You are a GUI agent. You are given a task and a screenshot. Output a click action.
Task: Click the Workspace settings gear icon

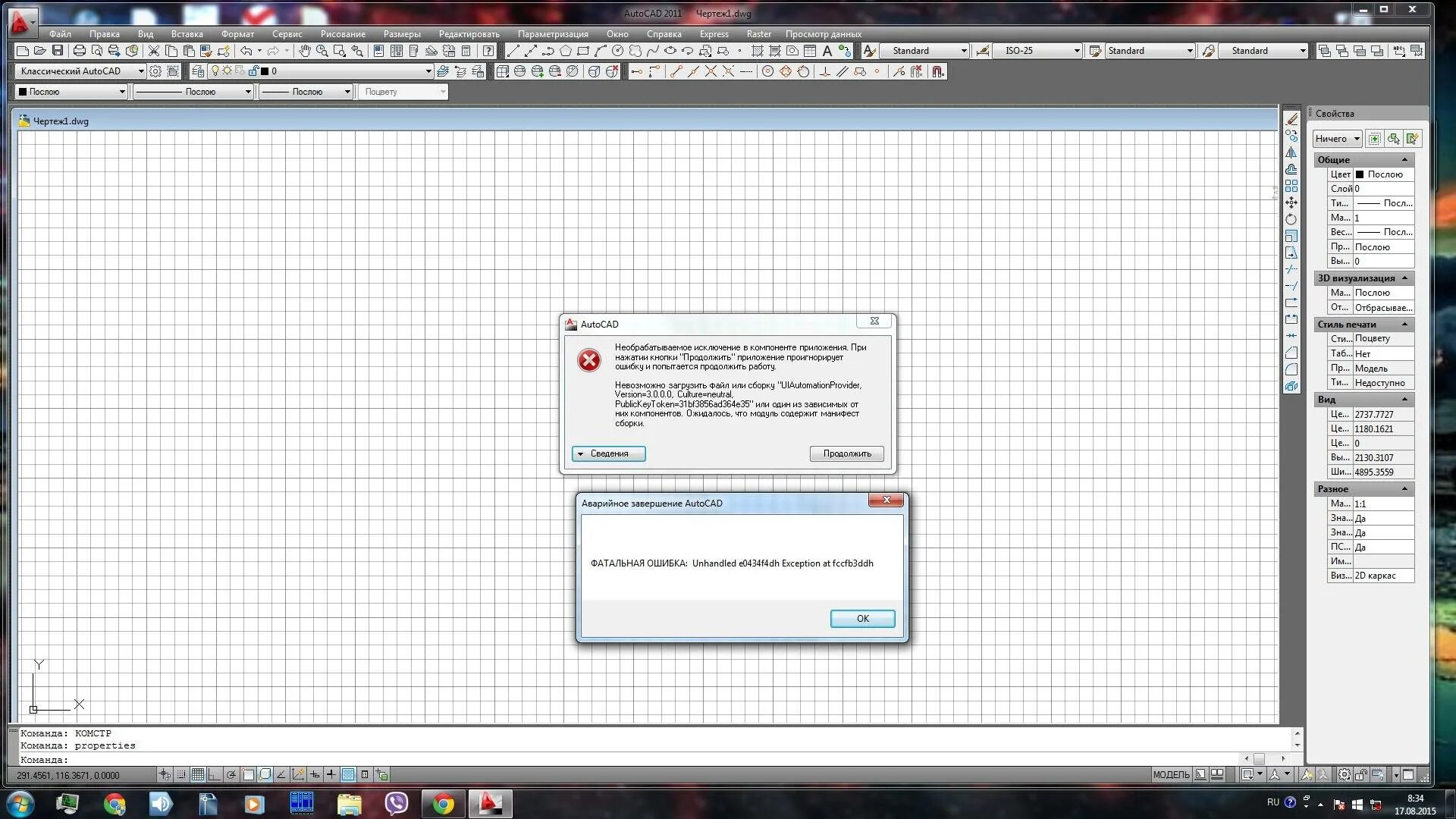[155, 71]
